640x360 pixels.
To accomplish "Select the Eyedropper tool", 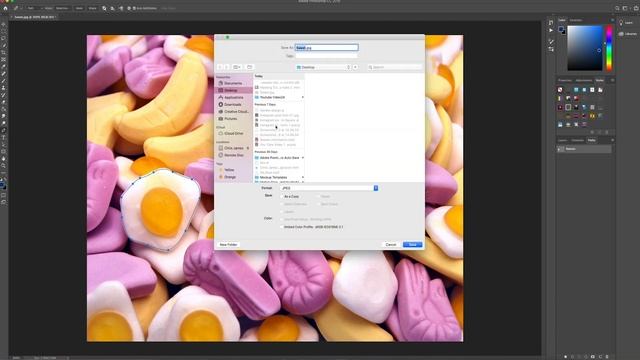I will (x=4, y=67).
